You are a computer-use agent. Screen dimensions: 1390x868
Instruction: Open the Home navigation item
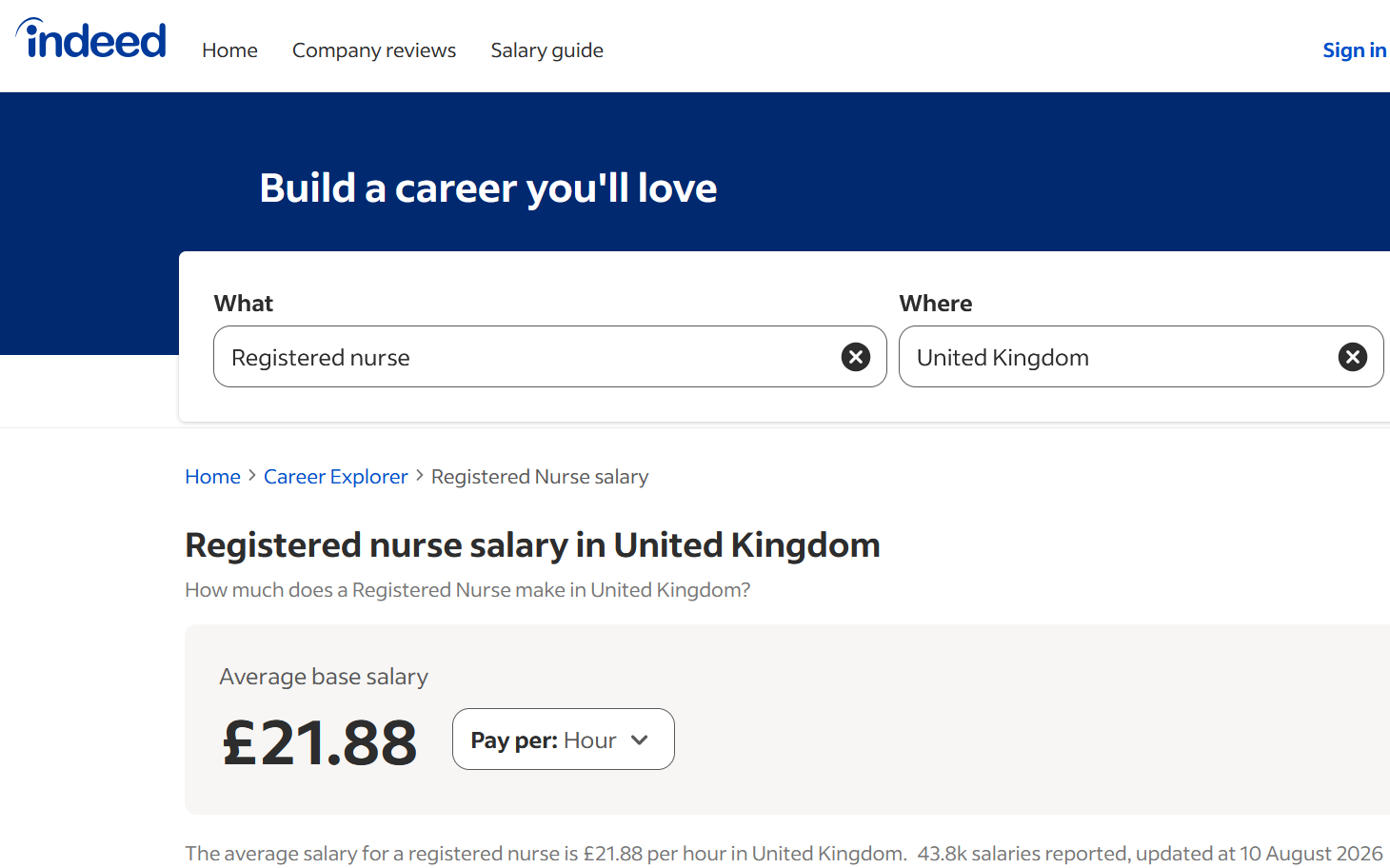229,50
